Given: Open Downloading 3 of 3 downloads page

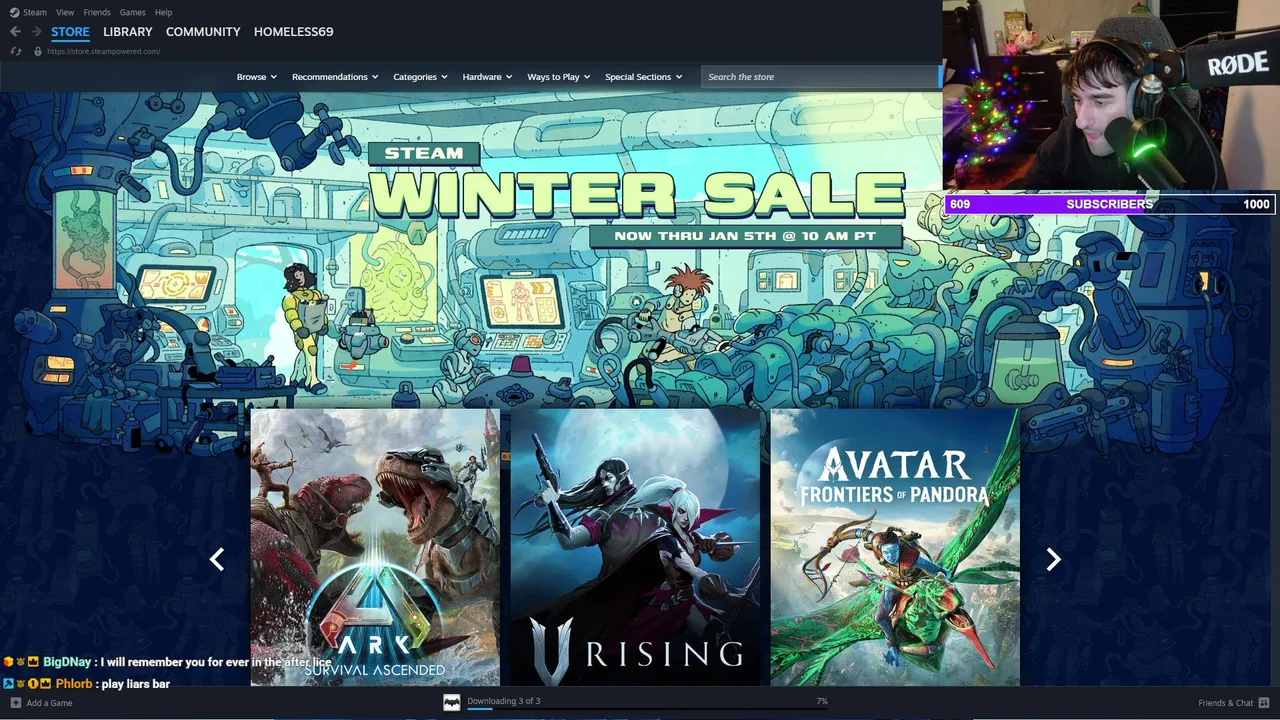Looking at the screenshot, I should click(x=503, y=701).
